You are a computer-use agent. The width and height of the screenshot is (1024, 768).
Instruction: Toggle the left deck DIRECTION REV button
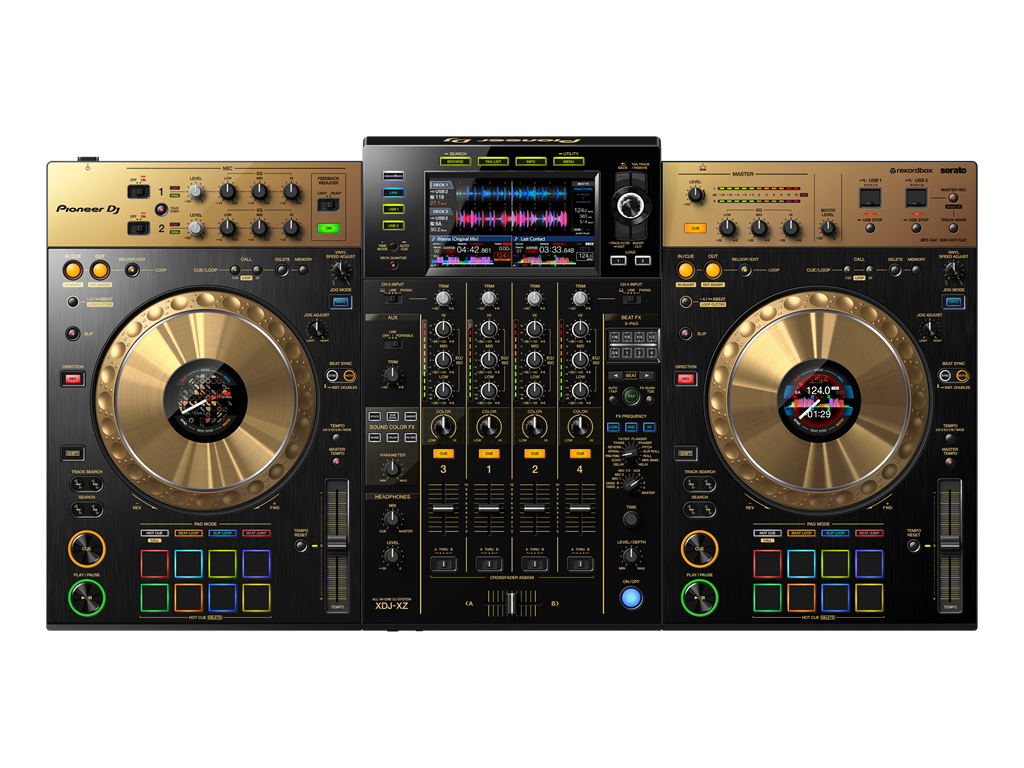(x=72, y=379)
